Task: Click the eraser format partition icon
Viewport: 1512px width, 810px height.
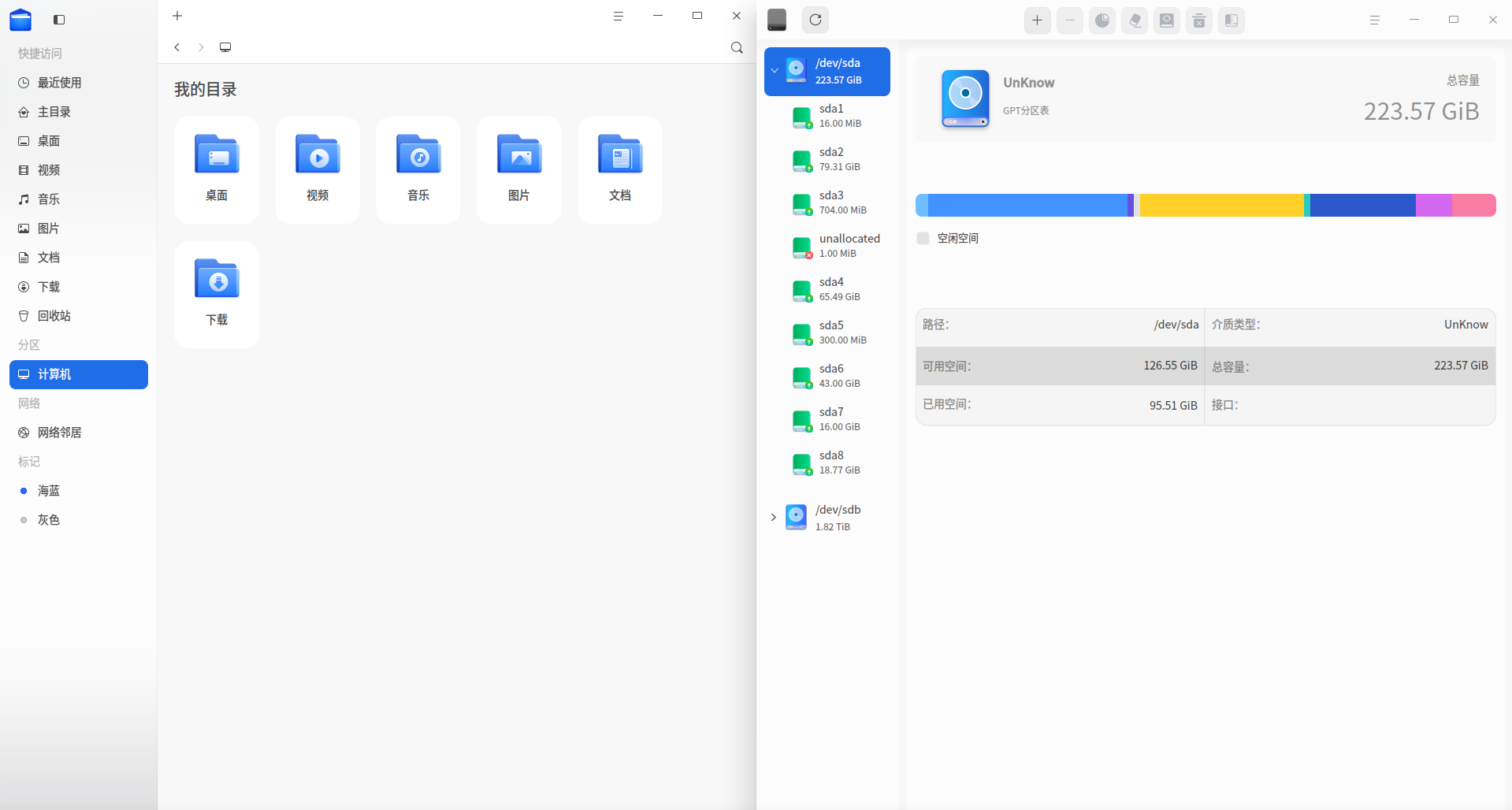Action: tap(1134, 20)
